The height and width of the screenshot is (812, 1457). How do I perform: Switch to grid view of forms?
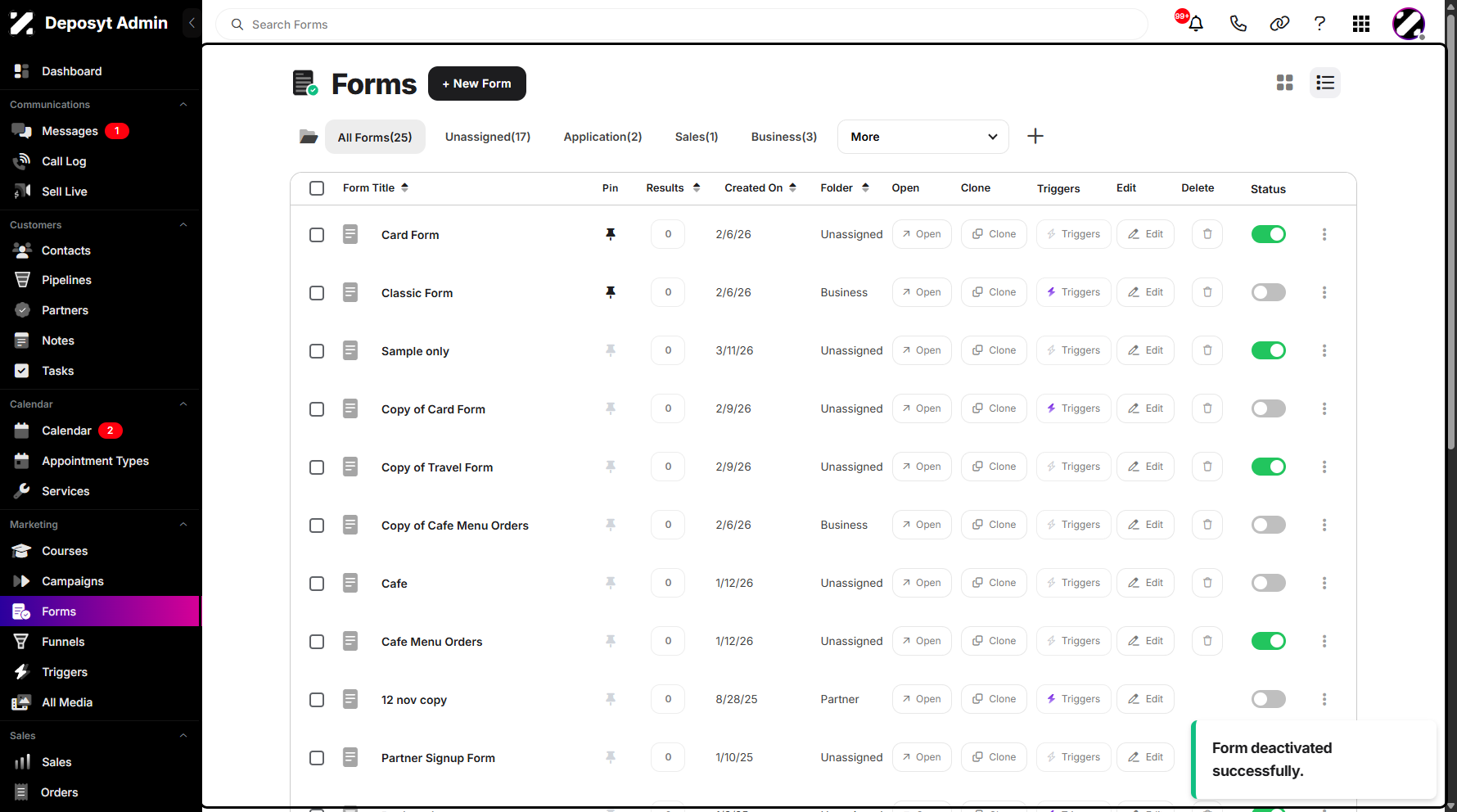coord(1285,83)
